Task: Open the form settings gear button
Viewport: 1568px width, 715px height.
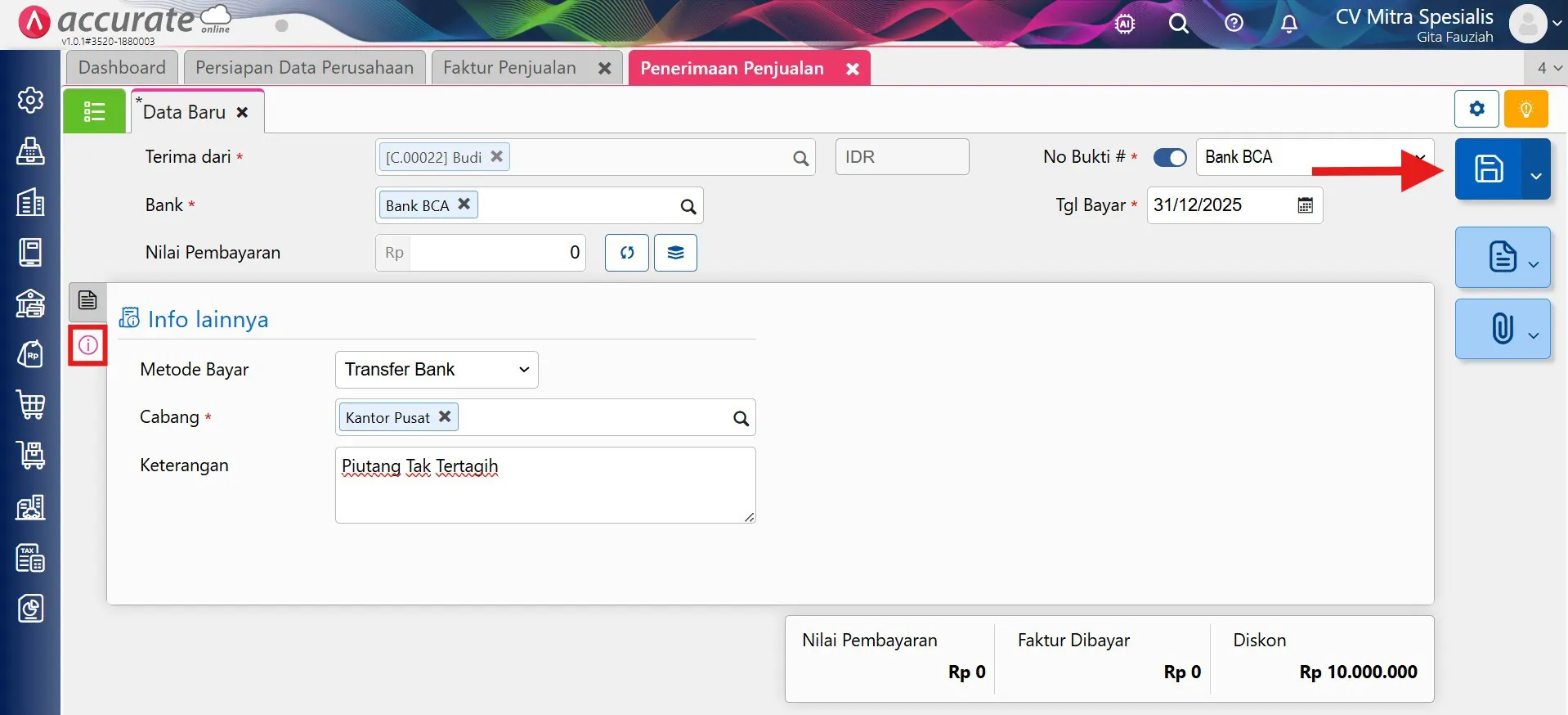Action: tap(1476, 109)
